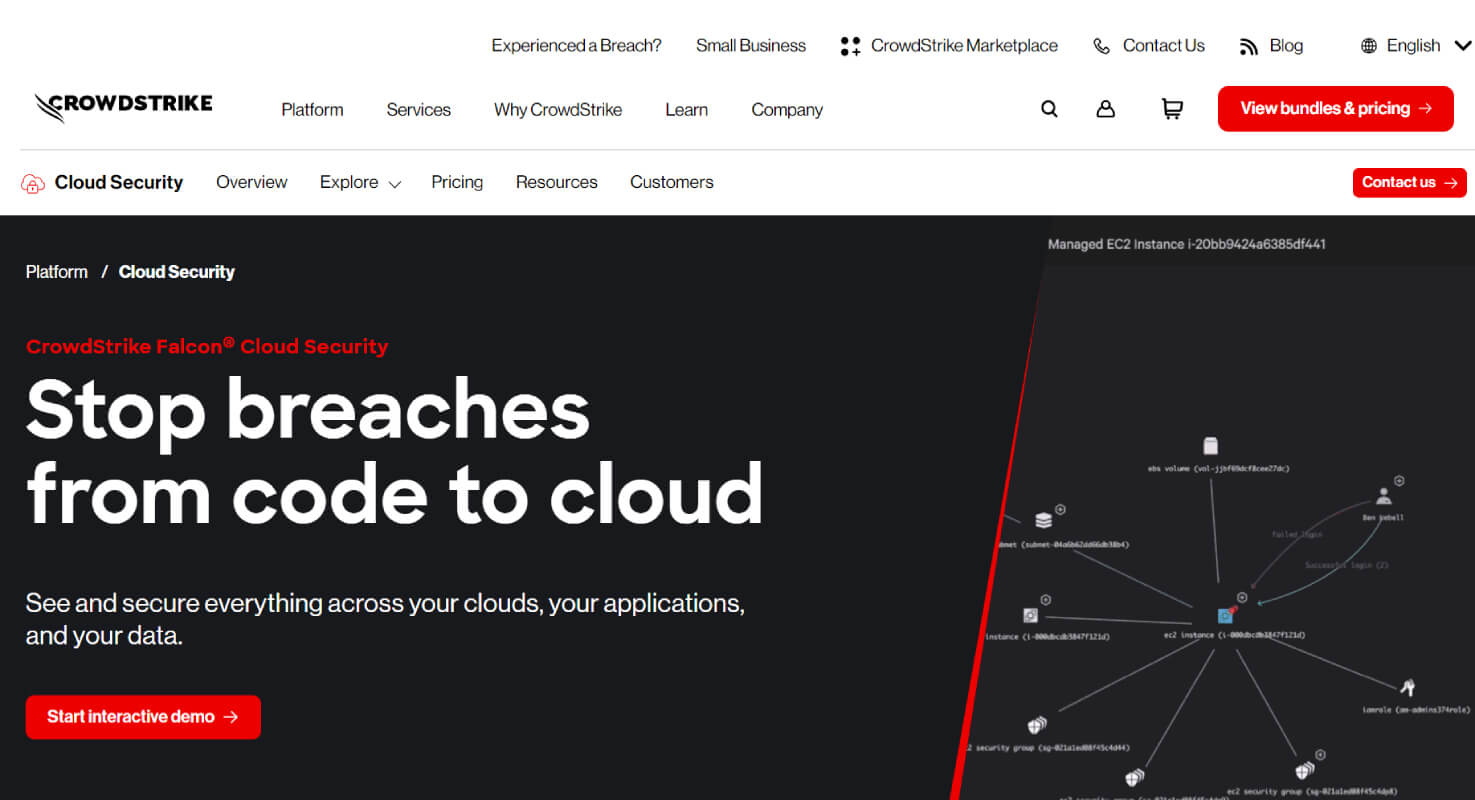This screenshot has height=800, width=1475.
Task: Click the RSS feed icon beside Blog
Action: coord(1248,46)
